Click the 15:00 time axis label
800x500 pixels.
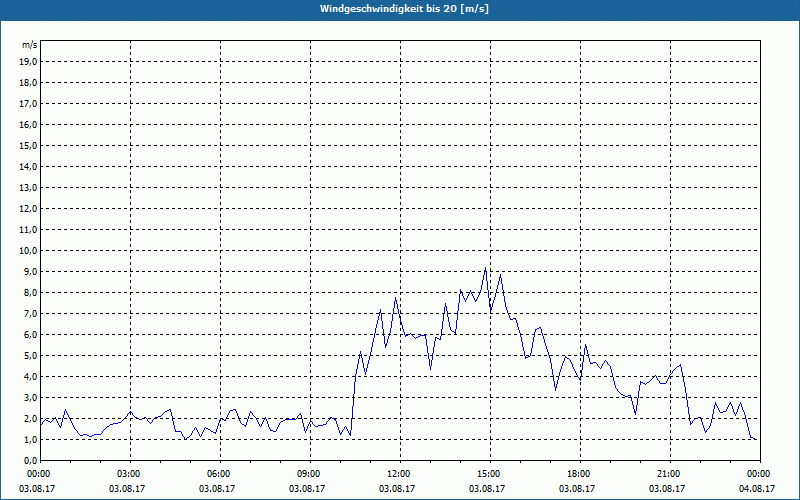coord(490,474)
